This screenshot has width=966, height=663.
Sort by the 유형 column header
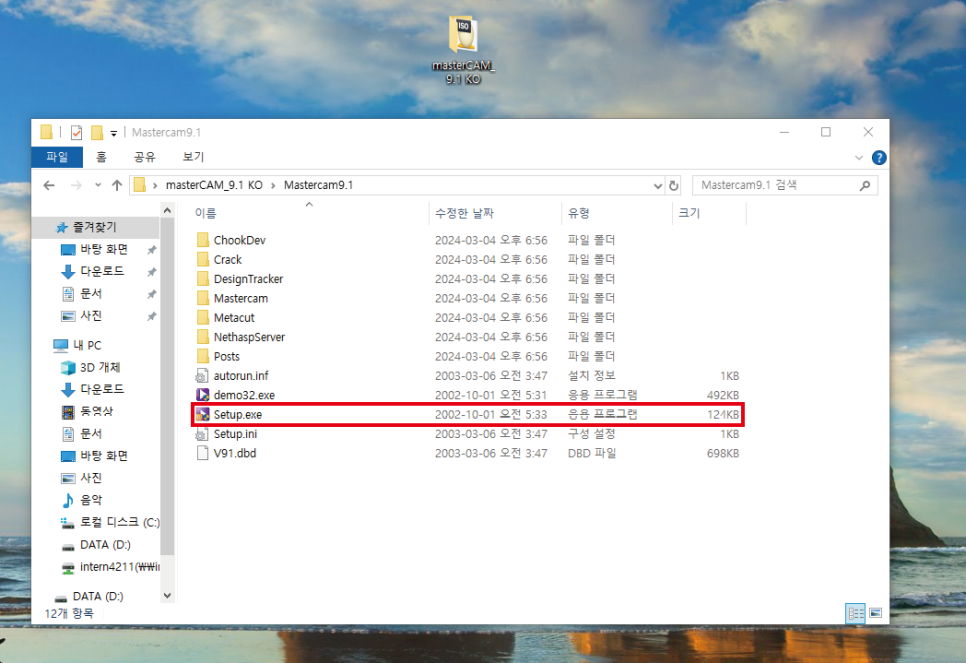(578, 213)
